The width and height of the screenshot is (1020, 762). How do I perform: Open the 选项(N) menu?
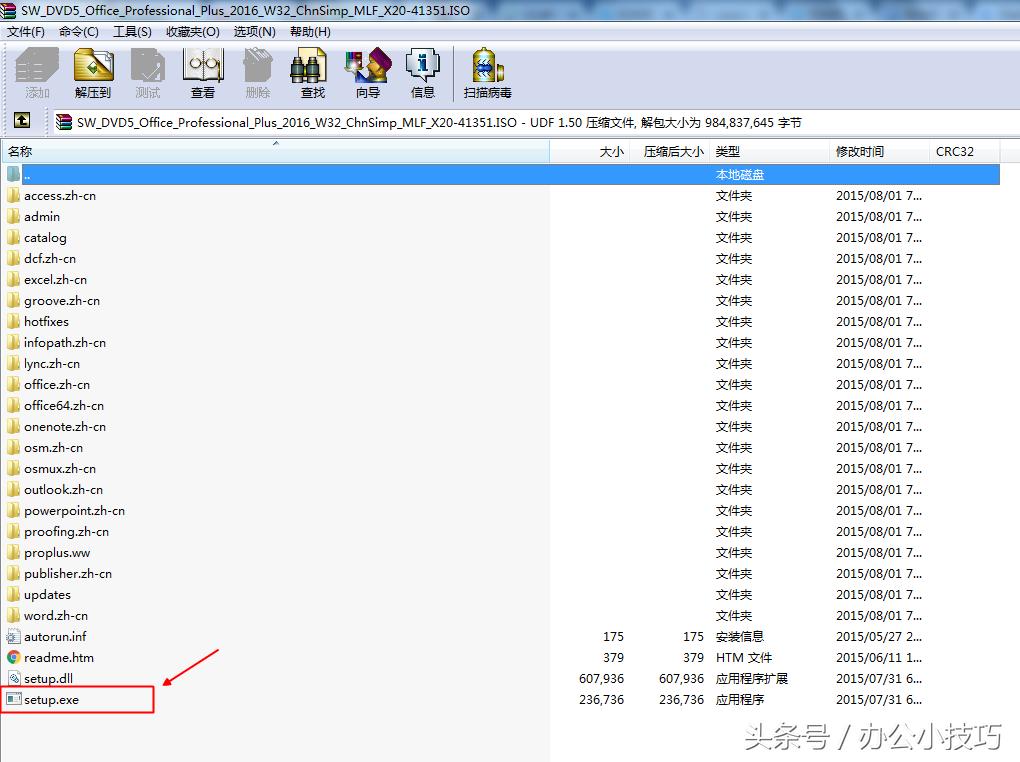(x=254, y=31)
